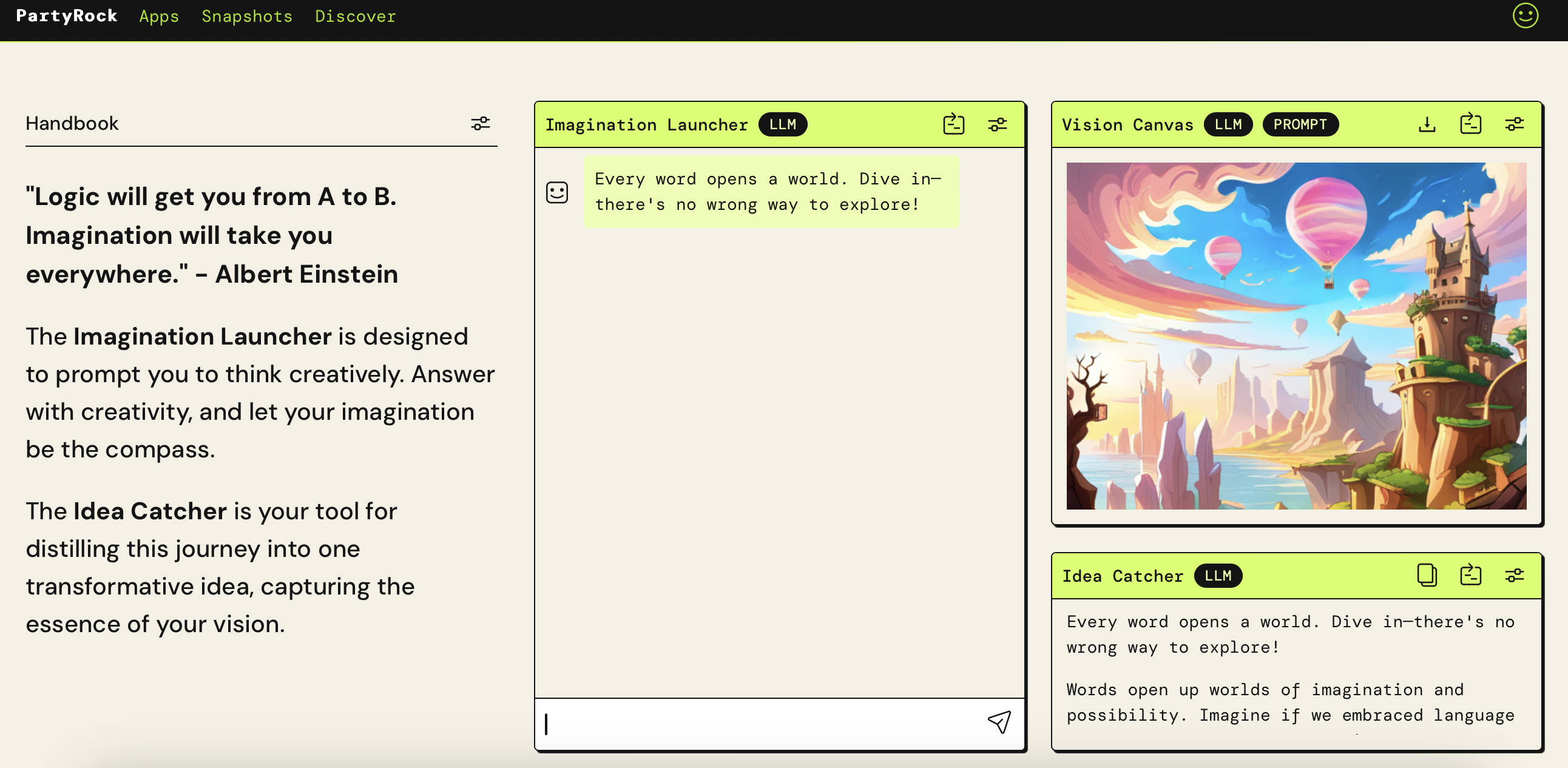The image size is (1568, 768).
Task: Click Imagination Launcher share/export icon
Action: [x=953, y=124]
